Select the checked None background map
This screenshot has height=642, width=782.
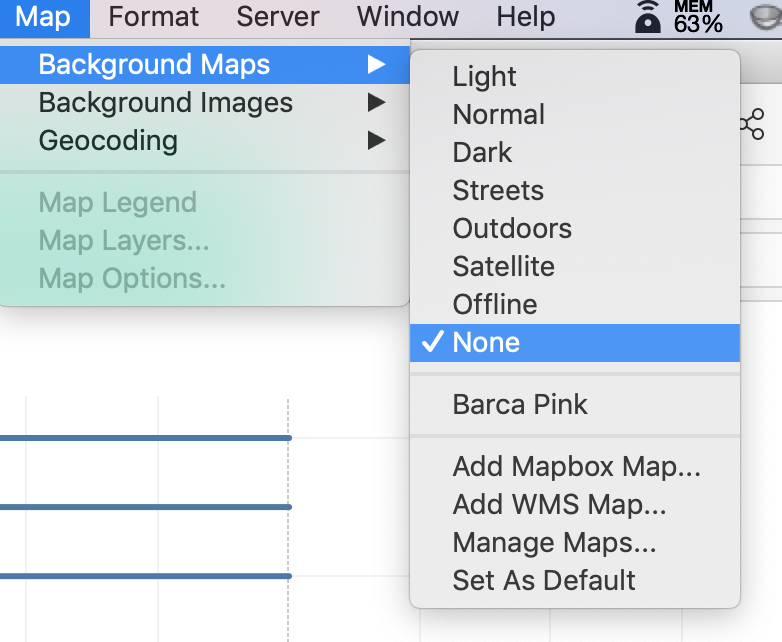point(486,342)
